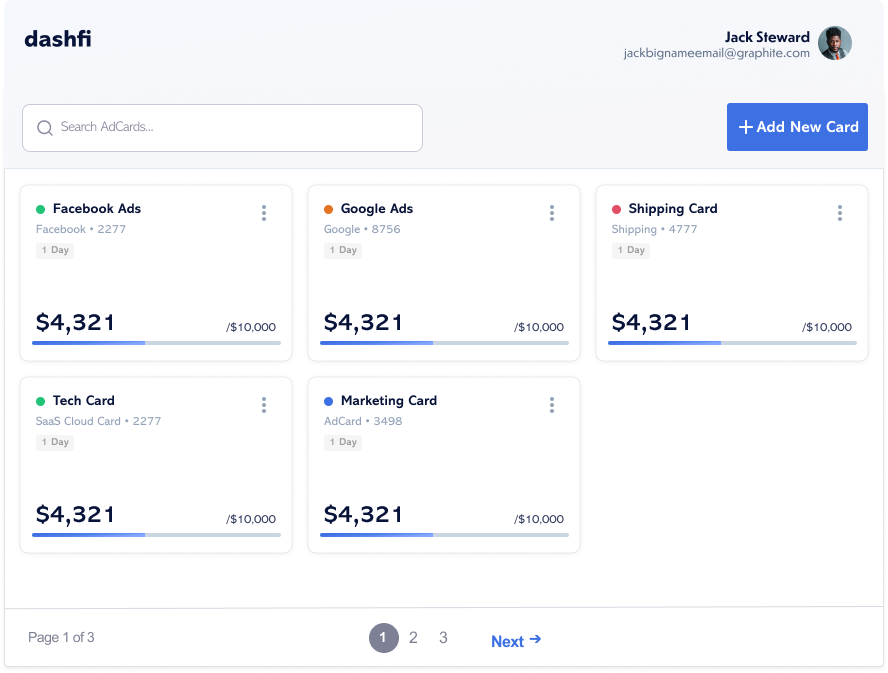The image size is (888, 673).
Task: Click the $4,321 amount on Shipping Card
Action: click(651, 323)
